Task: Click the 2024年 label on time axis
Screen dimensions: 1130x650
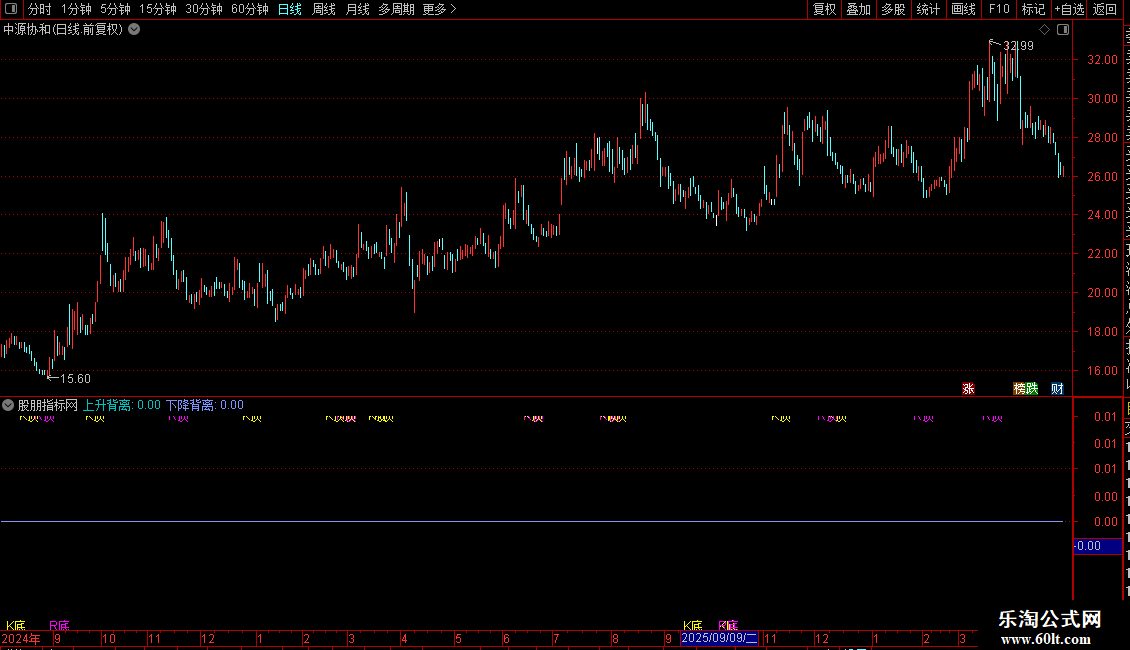Action: [21, 638]
